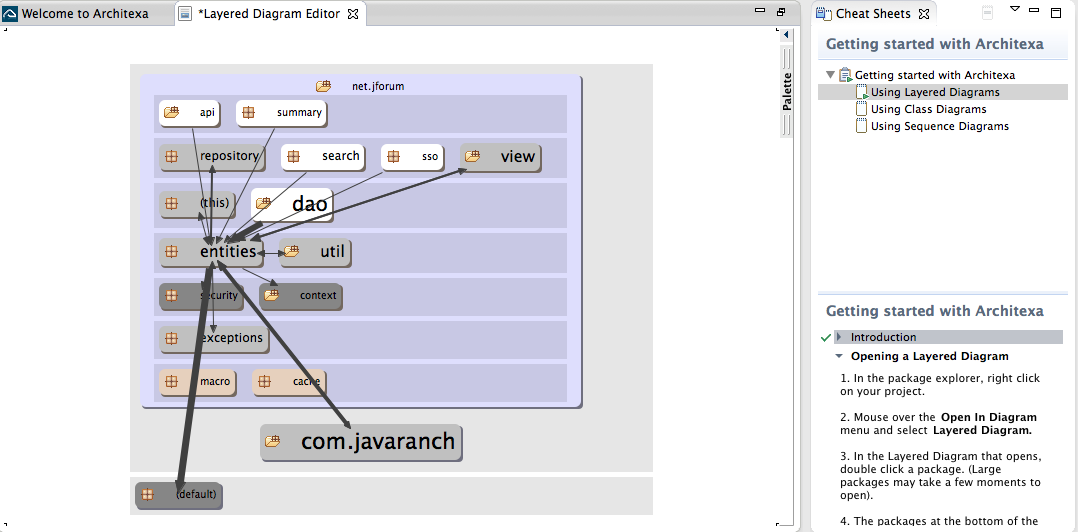Click the green Introduction completed checkmark
The image size is (1078, 532).
825,337
